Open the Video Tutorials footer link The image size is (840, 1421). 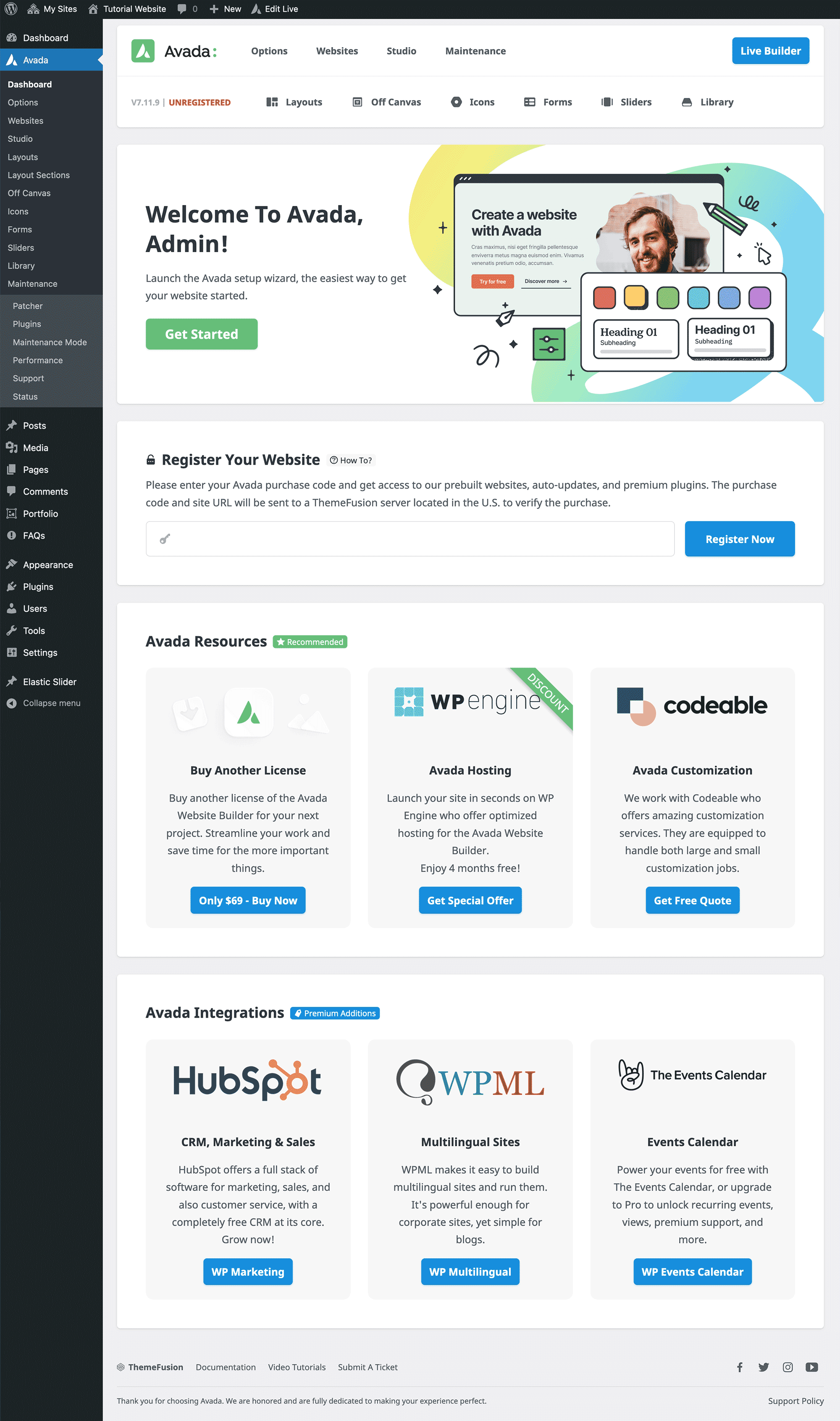click(x=297, y=1367)
